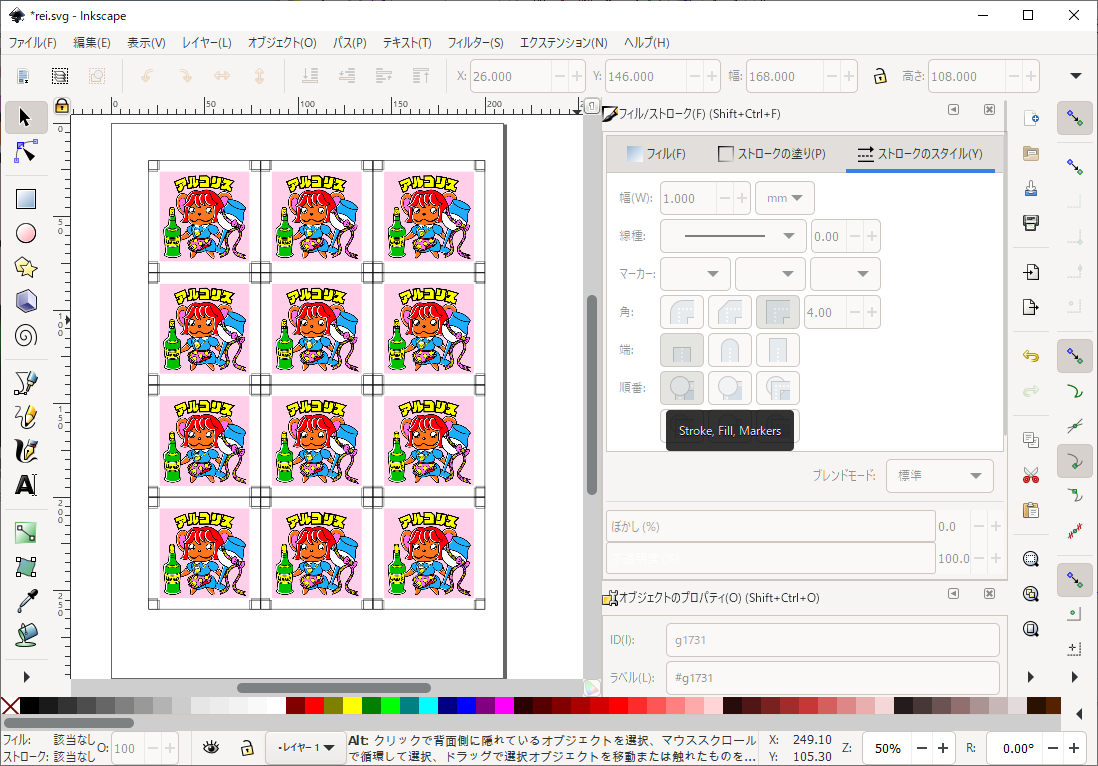Expand more tools in the left toolbox
This screenshot has width=1098, height=766.
point(26,677)
